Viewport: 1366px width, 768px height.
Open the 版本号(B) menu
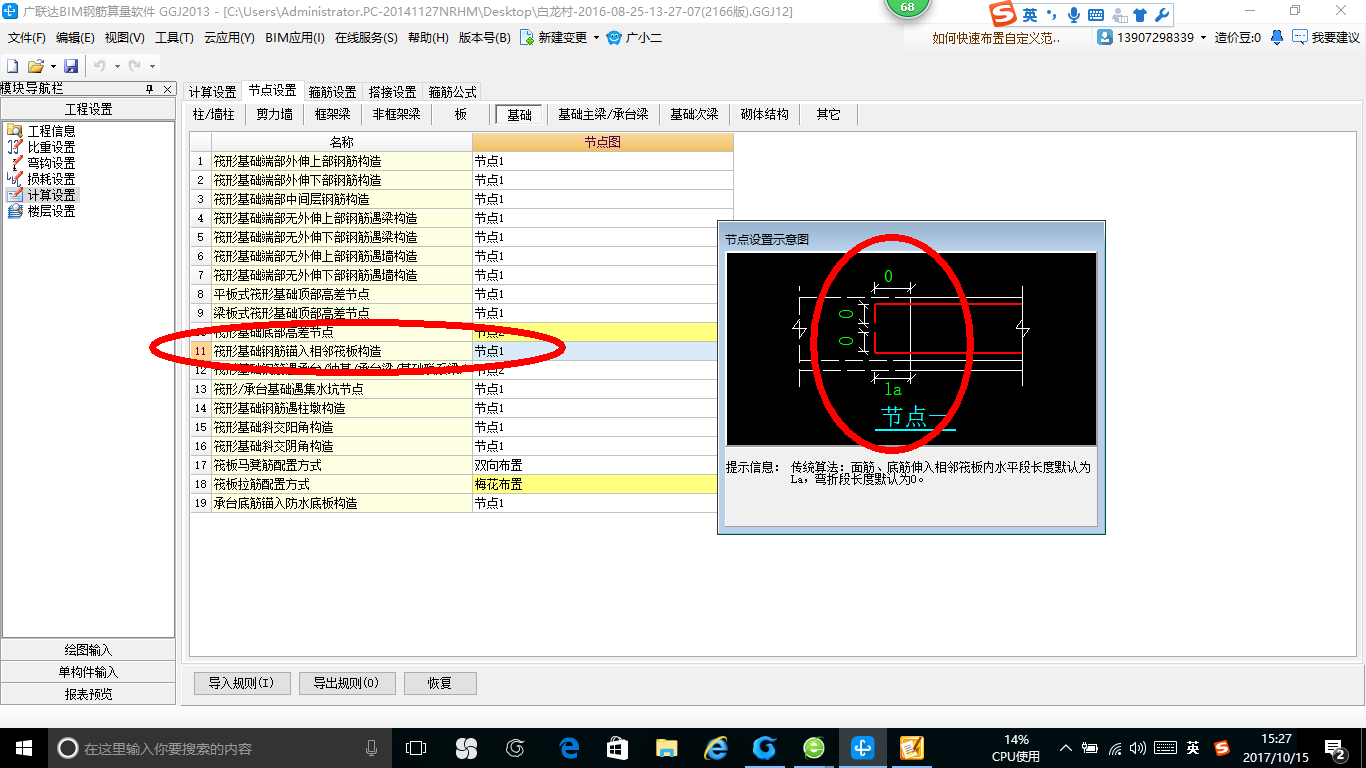[484, 38]
